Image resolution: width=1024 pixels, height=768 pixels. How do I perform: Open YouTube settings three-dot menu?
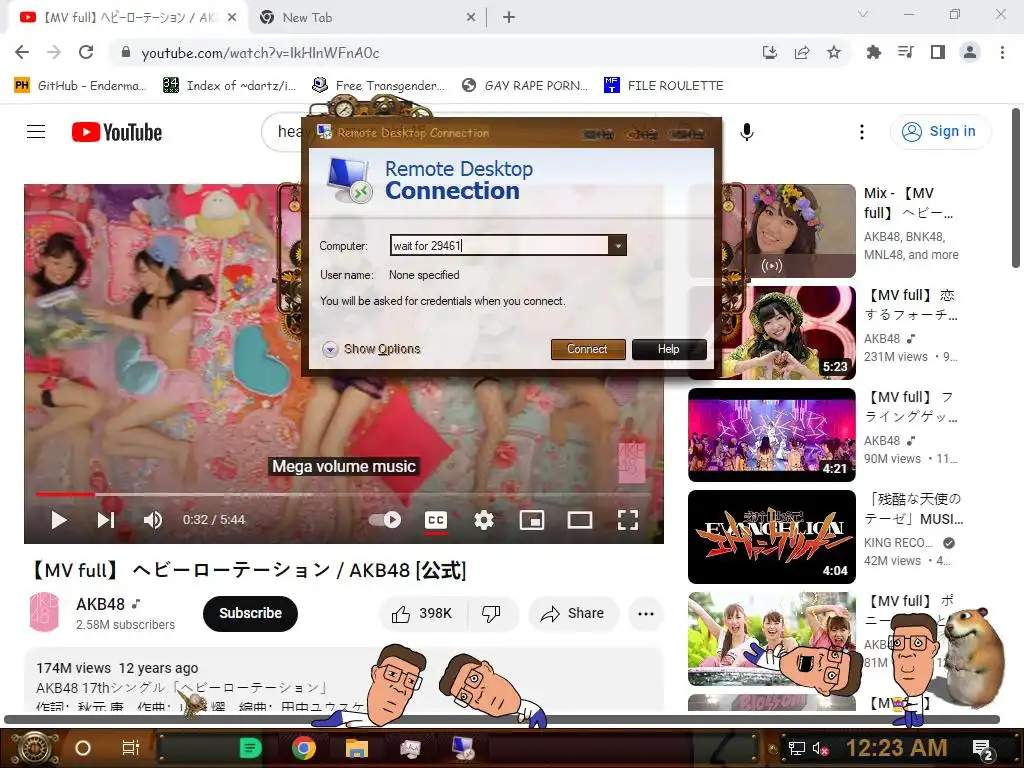[862, 132]
